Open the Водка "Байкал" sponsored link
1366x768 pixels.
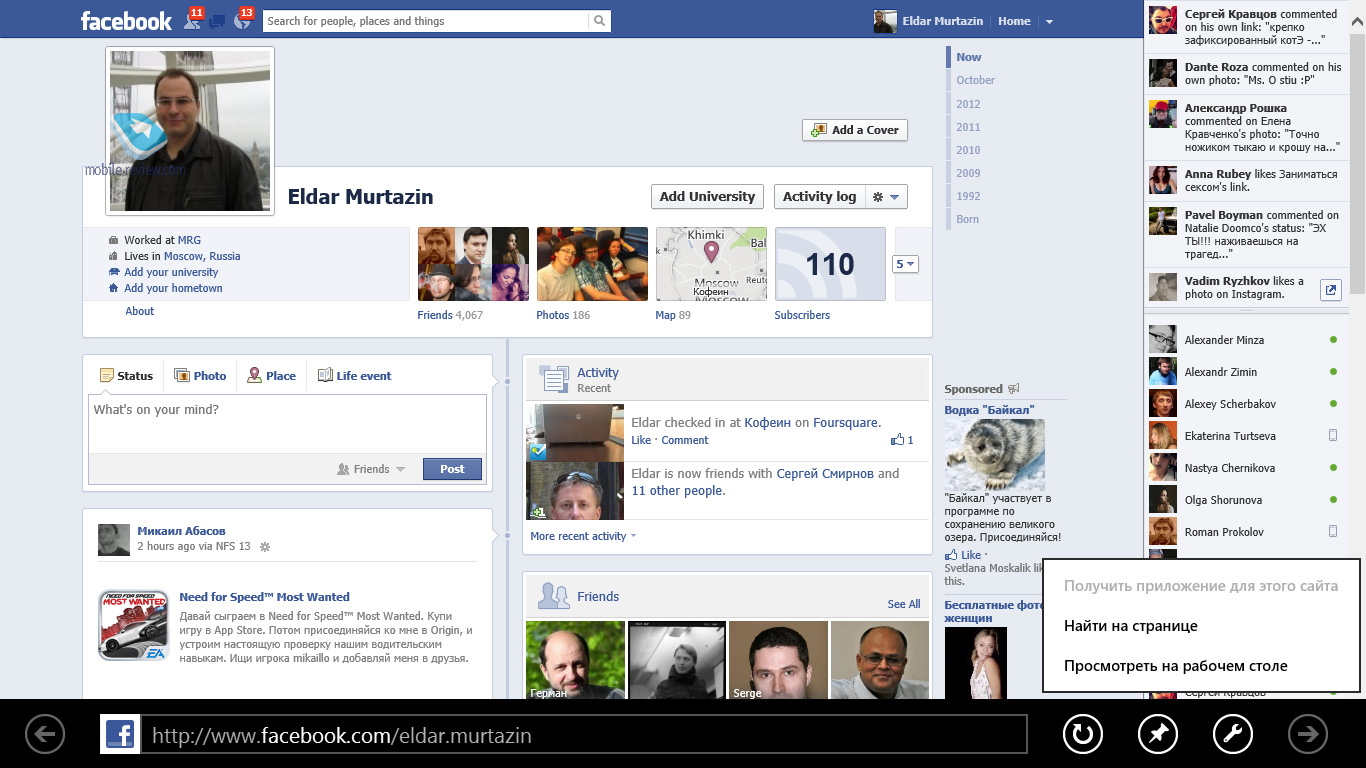(989, 410)
